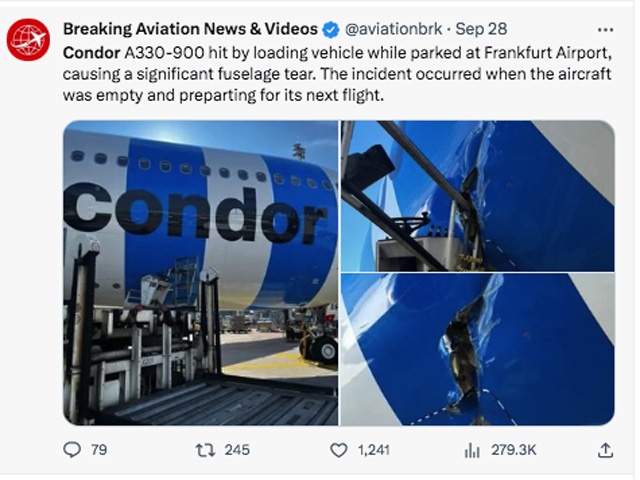View the top-right fuselage tear photo
This screenshot has width=640, height=480.
click(477, 194)
